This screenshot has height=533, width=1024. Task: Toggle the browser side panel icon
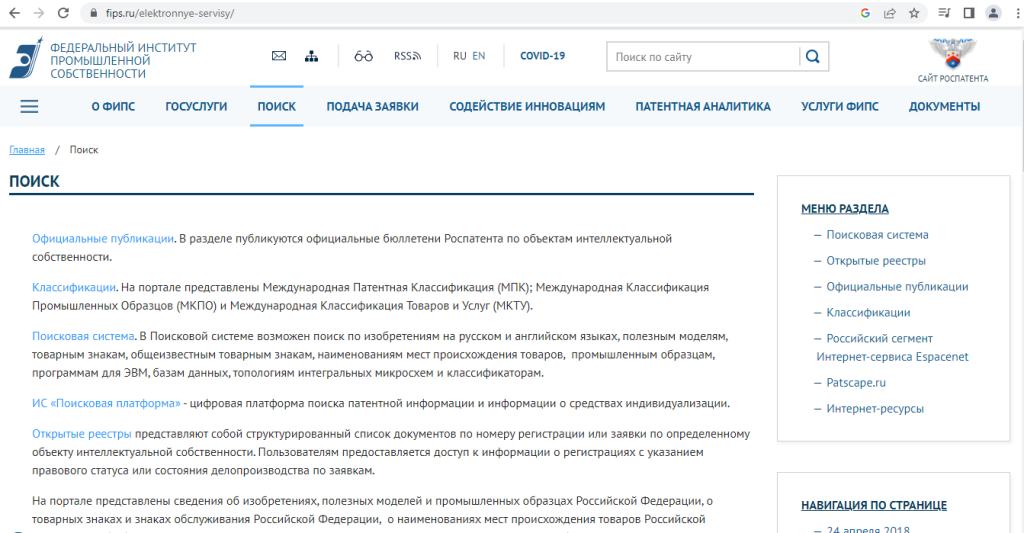click(968, 13)
